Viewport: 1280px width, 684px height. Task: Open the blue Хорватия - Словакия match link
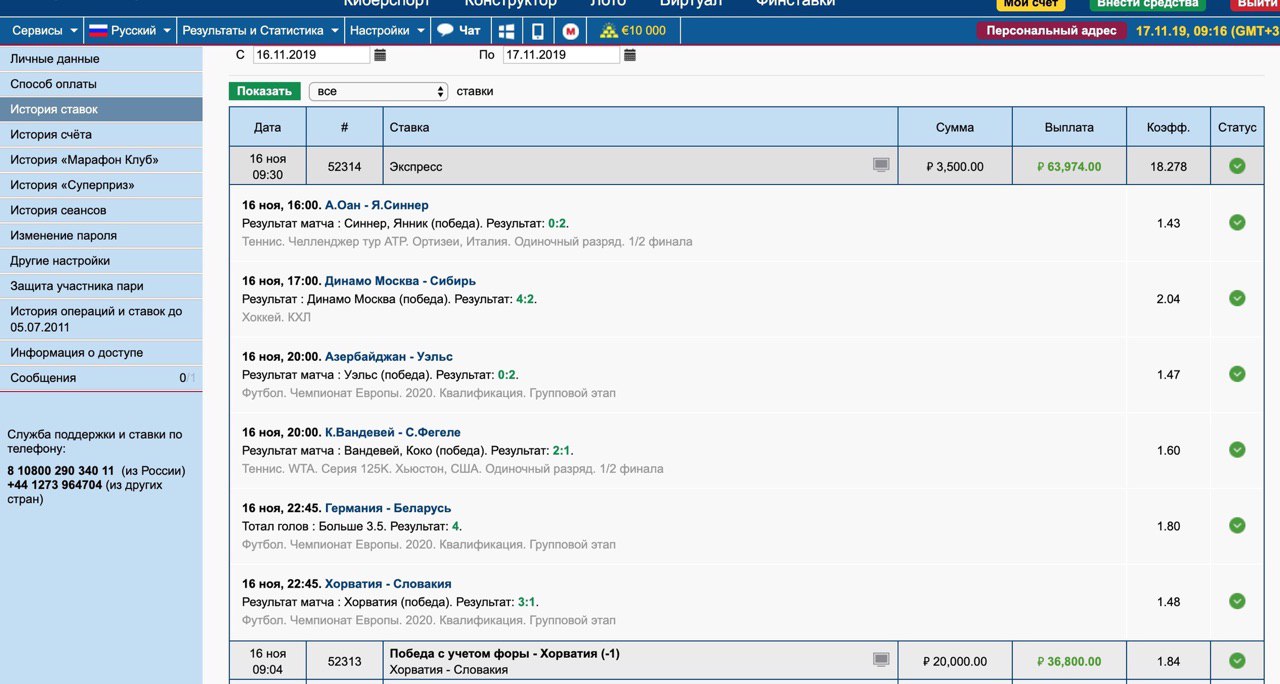point(388,584)
